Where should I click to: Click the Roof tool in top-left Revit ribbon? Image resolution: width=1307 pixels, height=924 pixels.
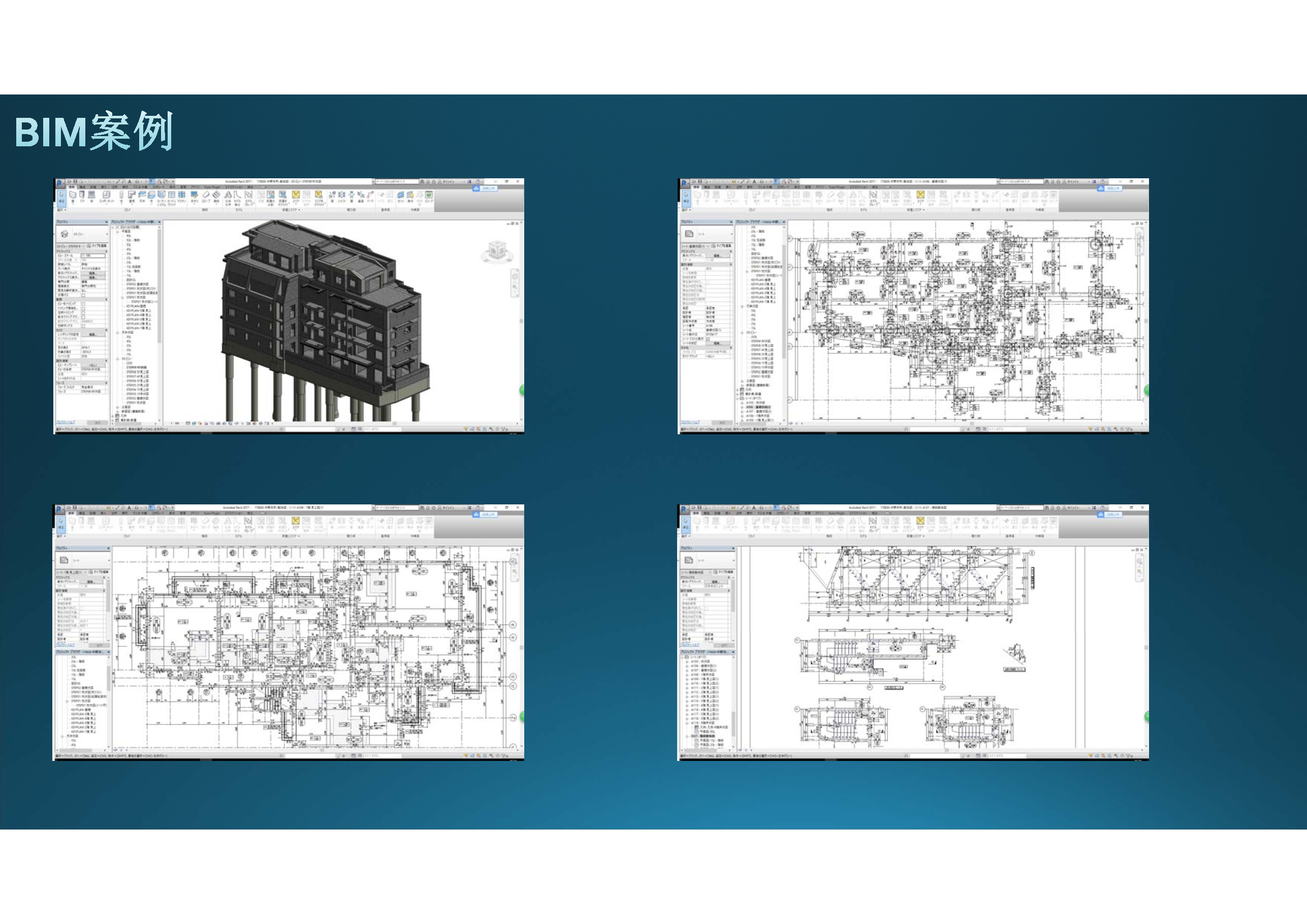coord(132,195)
